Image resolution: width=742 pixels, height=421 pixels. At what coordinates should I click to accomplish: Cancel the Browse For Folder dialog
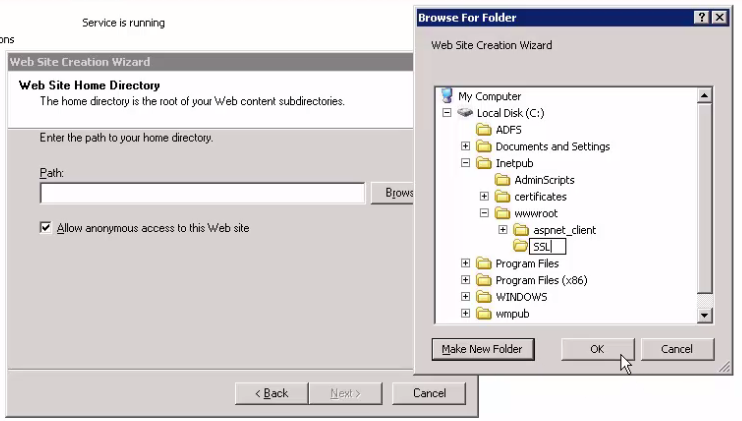coord(678,349)
